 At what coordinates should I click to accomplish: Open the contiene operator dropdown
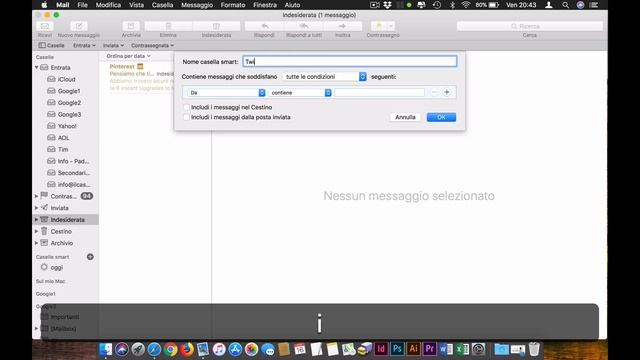coord(300,93)
